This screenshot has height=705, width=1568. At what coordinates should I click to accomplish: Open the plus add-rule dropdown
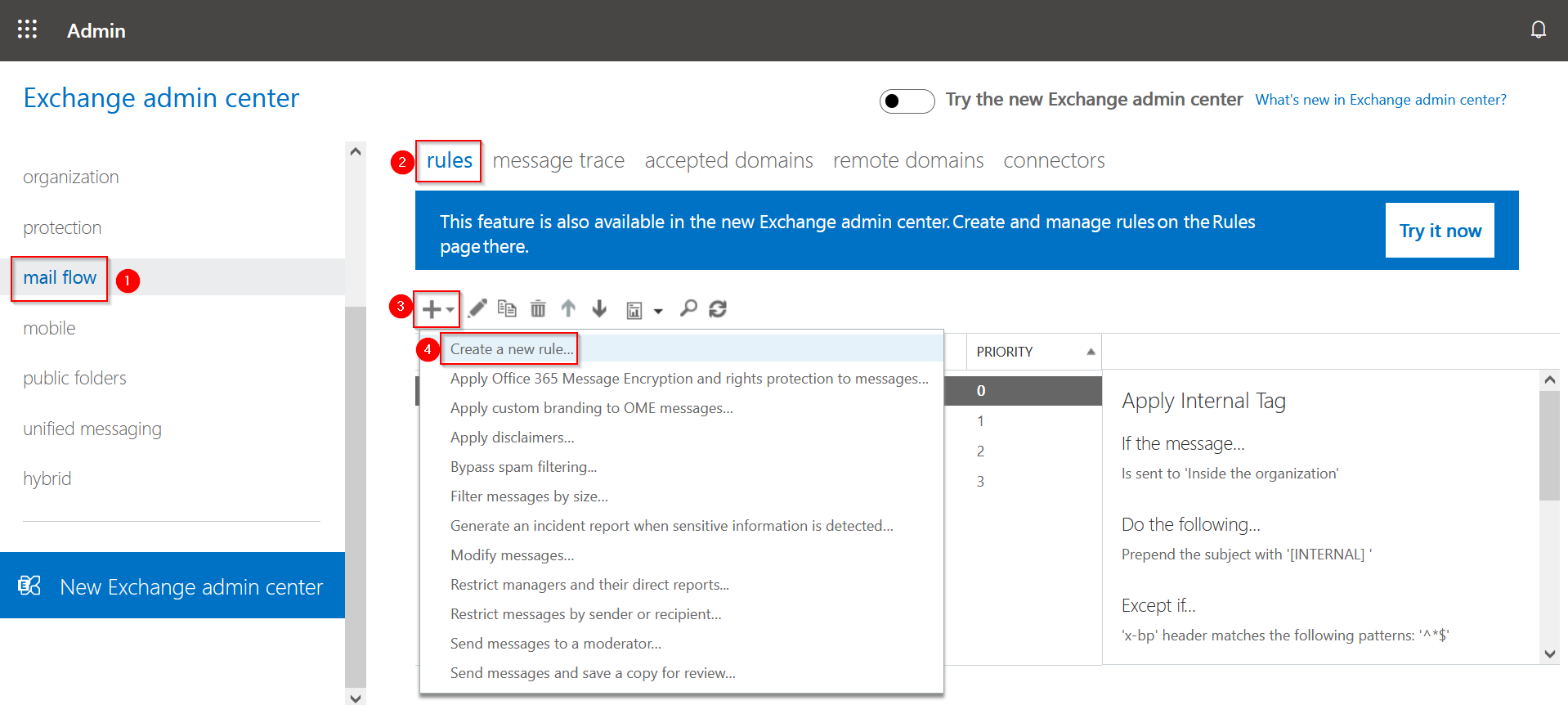437,309
